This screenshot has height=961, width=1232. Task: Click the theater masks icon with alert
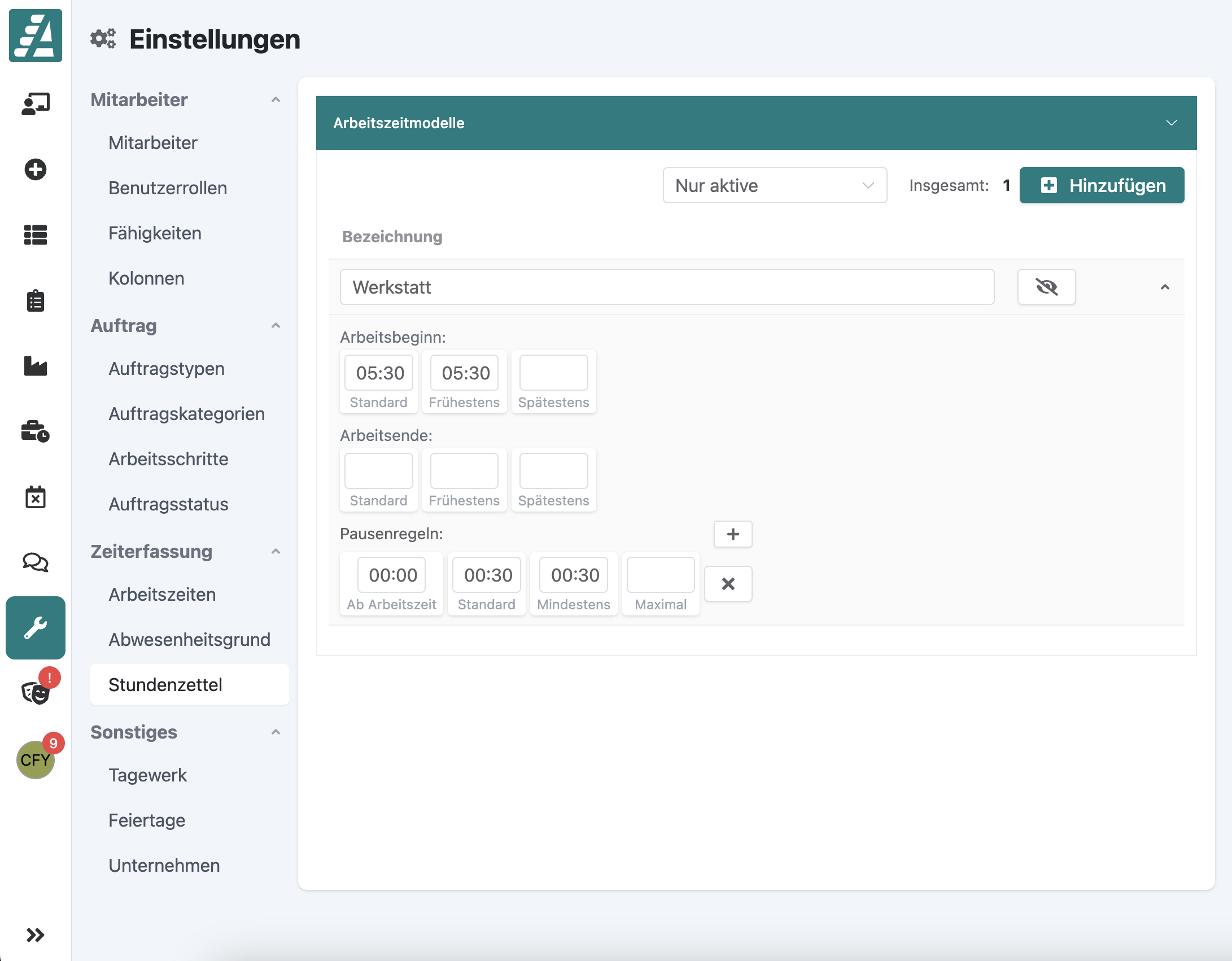click(x=36, y=692)
